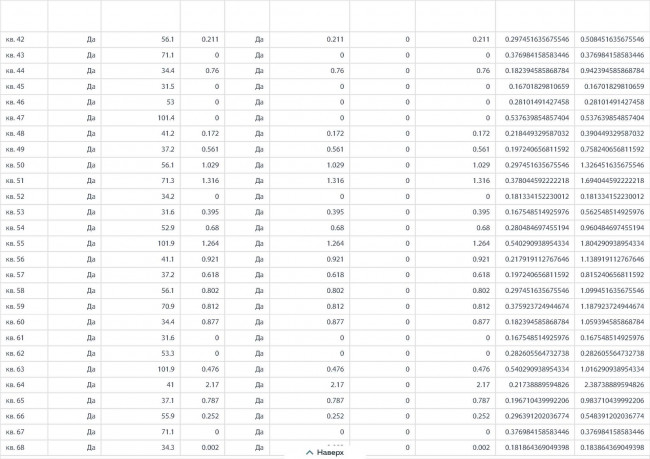Click the cell 0.390449329587032

click(x=612, y=134)
